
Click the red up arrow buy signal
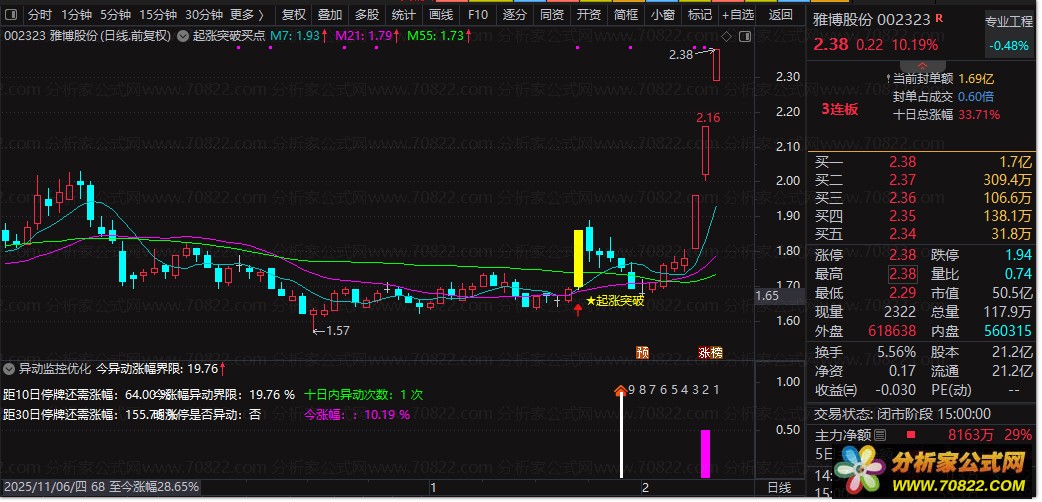point(578,310)
